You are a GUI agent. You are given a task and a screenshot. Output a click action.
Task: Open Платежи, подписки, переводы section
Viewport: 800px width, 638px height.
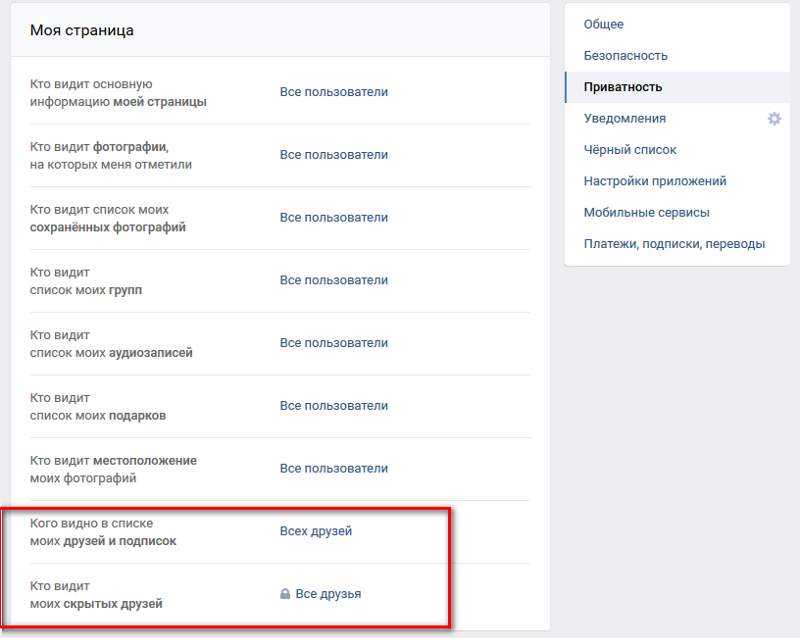pos(674,244)
